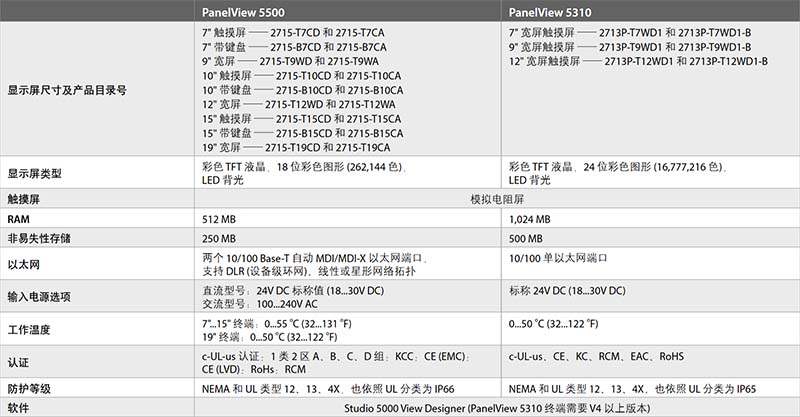Image resolution: width=800 pixels, height=417 pixels.
Task: Click the IP66 protection rating cell
Action: click(347, 388)
